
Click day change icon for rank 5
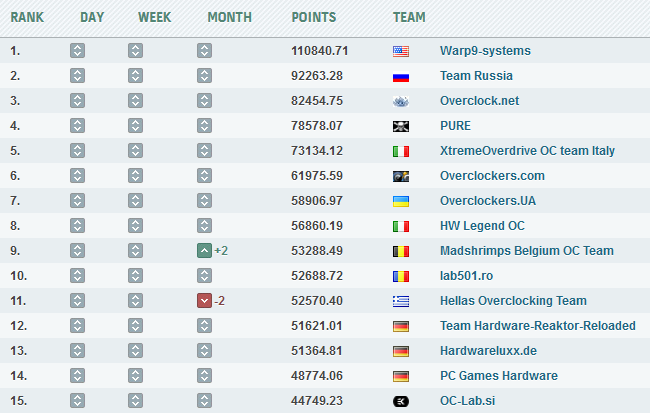tap(78, 151)
